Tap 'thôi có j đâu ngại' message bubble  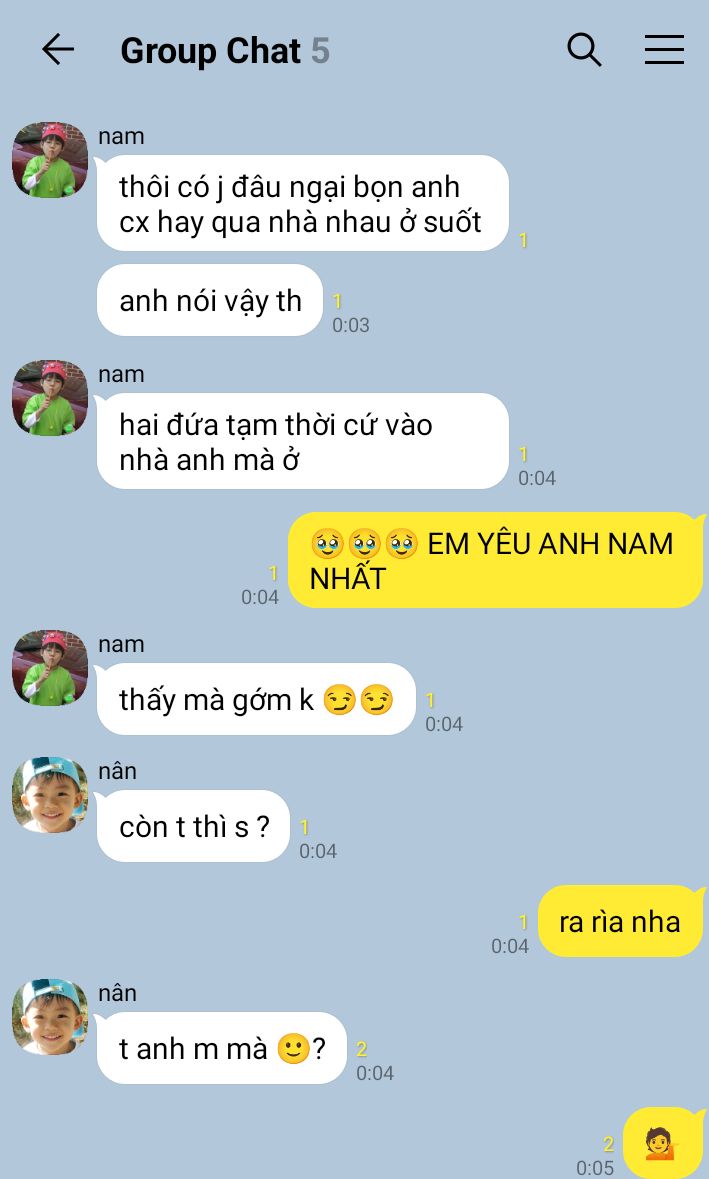coord(303,203)
